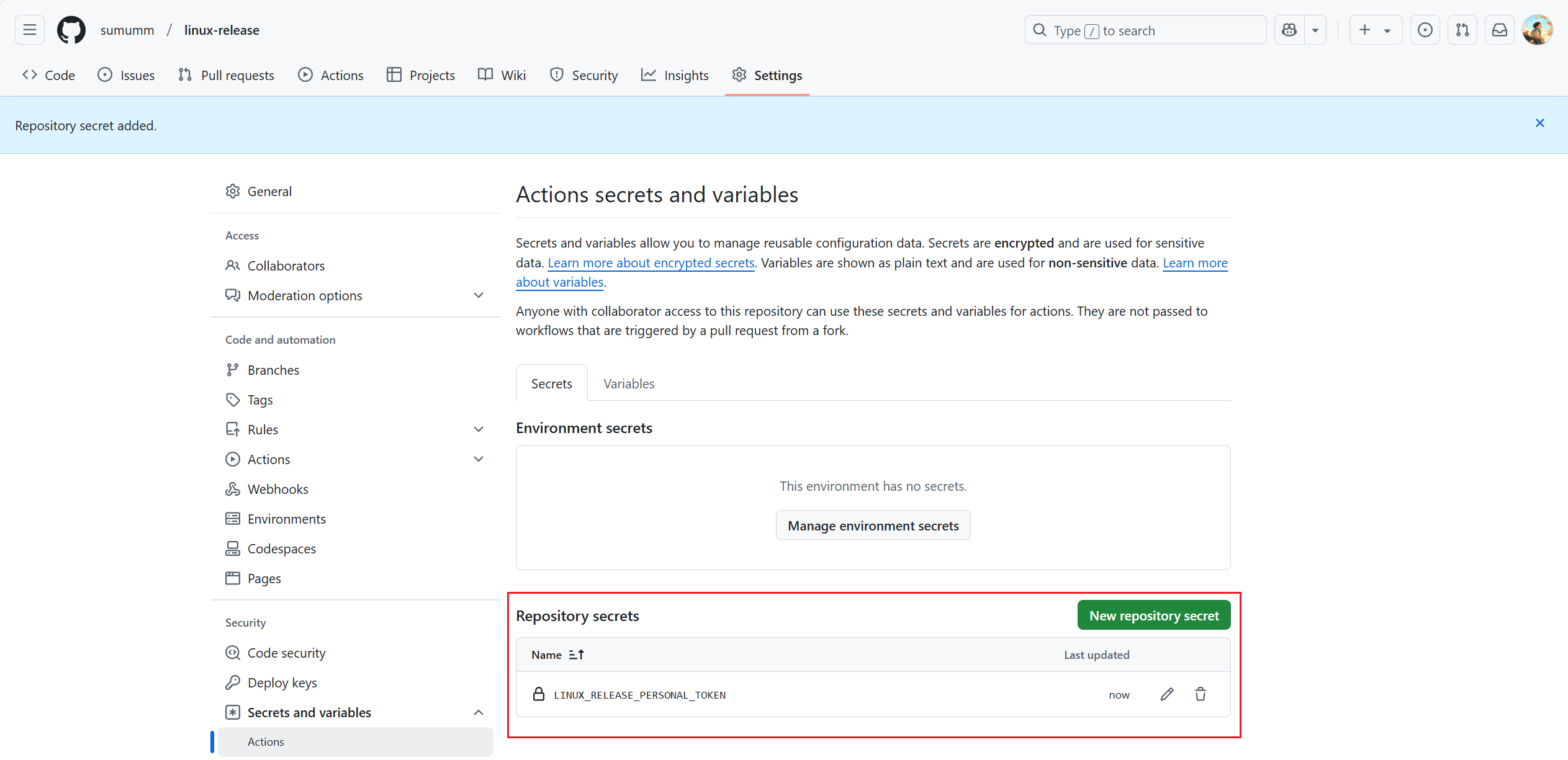This screenshot has width=1568, height=760.
Task: Delete secret using the trash icon
Action: 1200,694
